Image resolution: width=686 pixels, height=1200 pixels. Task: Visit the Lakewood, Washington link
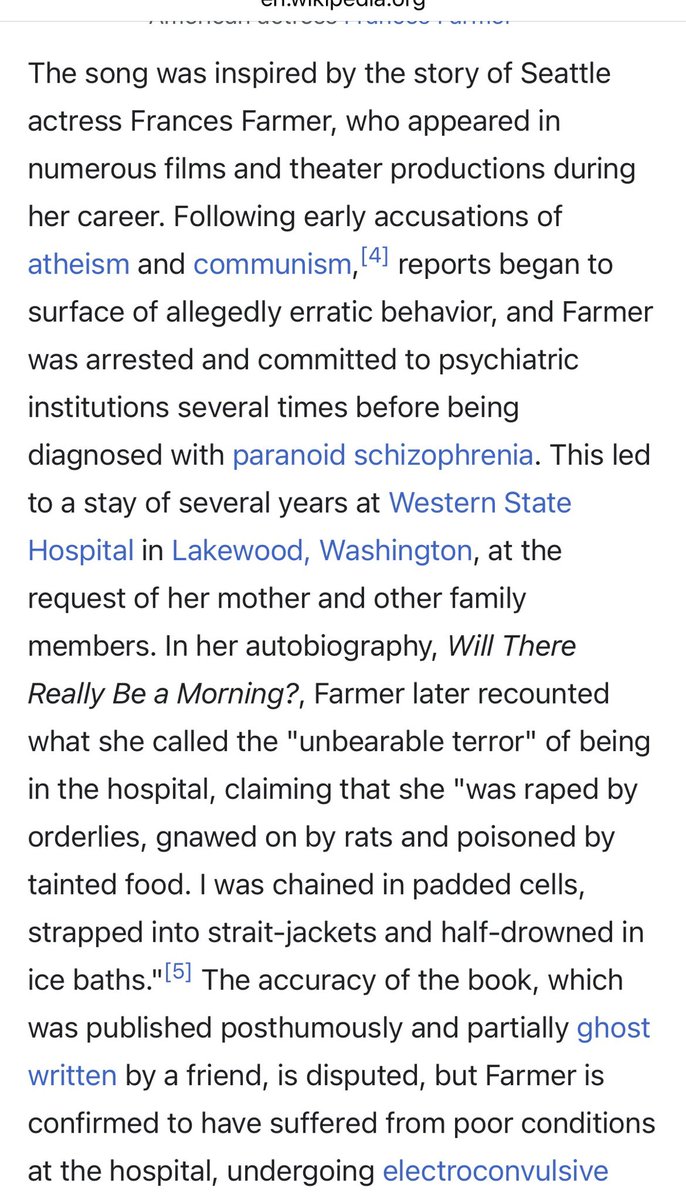[321, 550]
